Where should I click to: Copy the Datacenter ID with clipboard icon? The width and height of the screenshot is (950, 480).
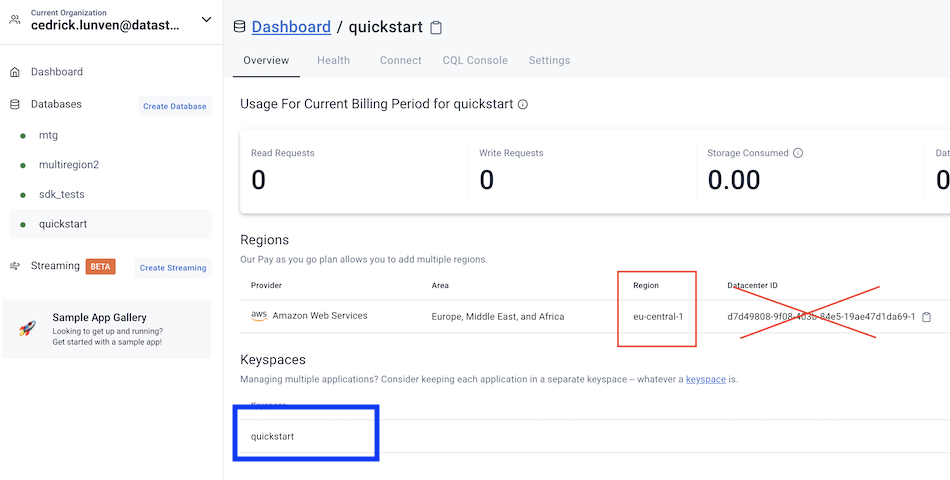pos(926,317)
